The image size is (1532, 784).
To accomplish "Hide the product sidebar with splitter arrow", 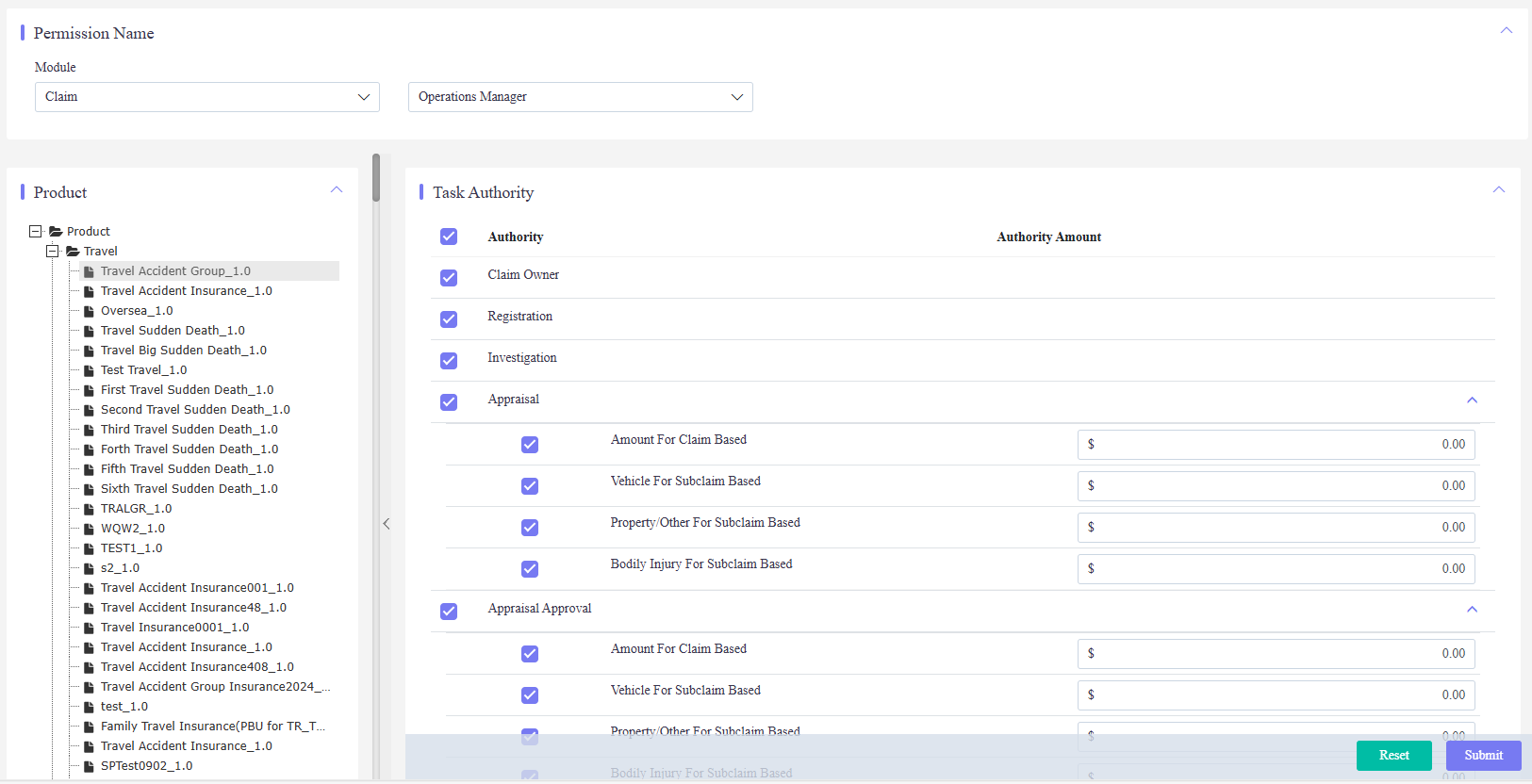I will coord(387,524).
